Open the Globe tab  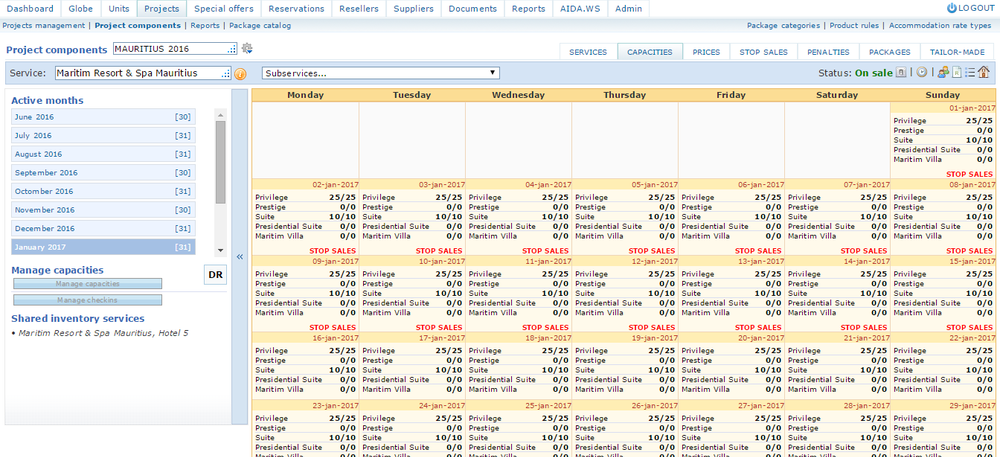click(81, 9)
